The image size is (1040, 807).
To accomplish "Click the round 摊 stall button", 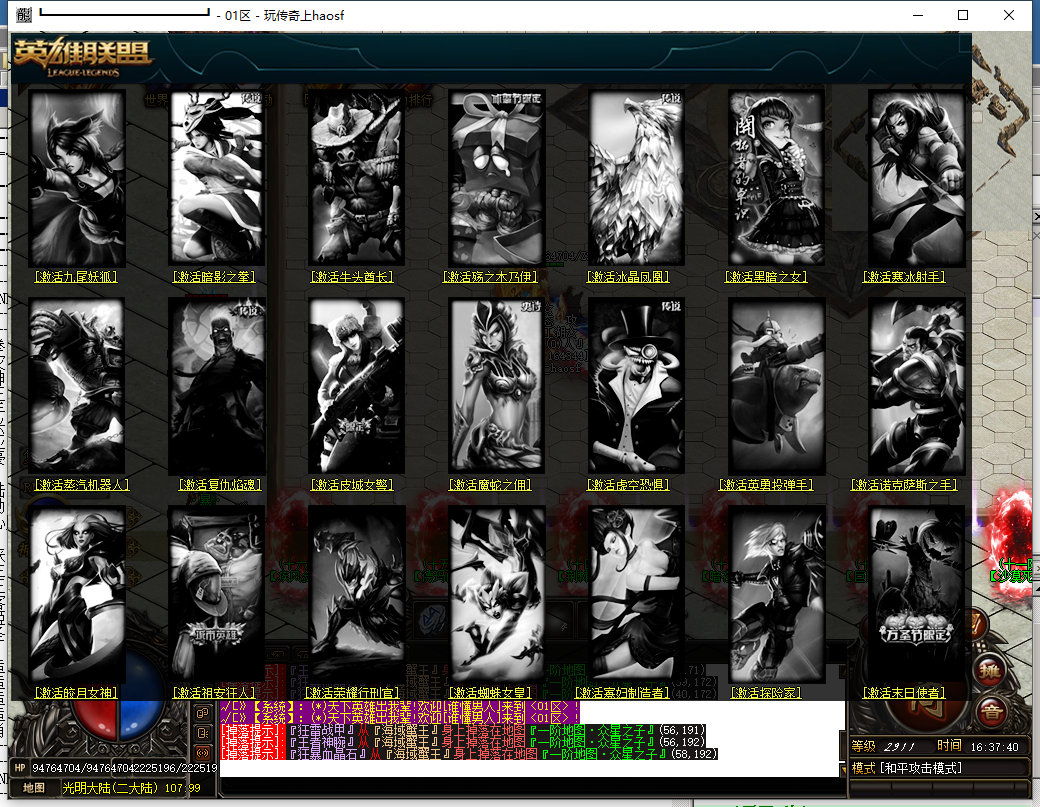I will pos(991,671).
